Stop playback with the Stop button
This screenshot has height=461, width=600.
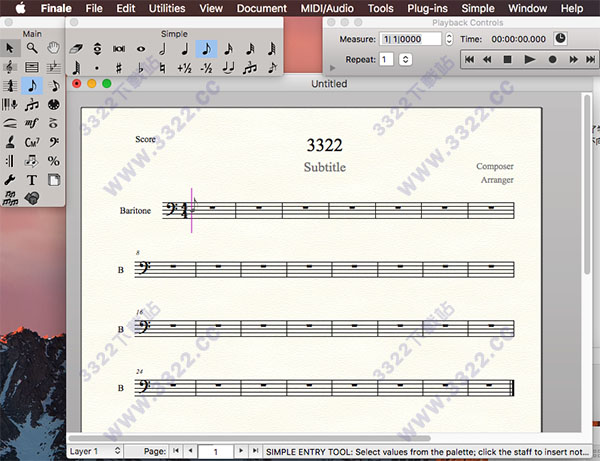point(507,59)
